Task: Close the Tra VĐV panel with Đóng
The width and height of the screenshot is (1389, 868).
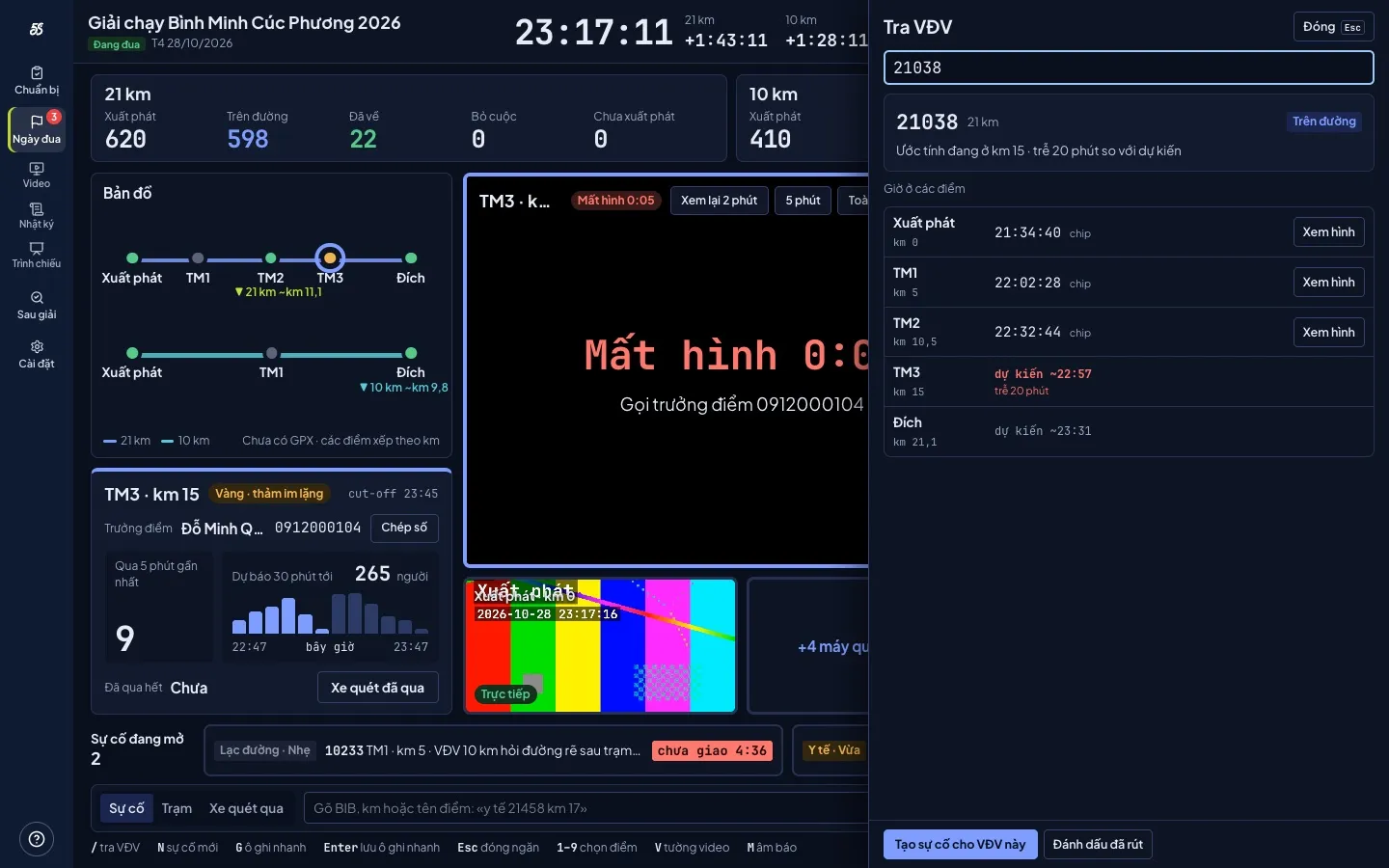Action: [x=1333, y=27]
